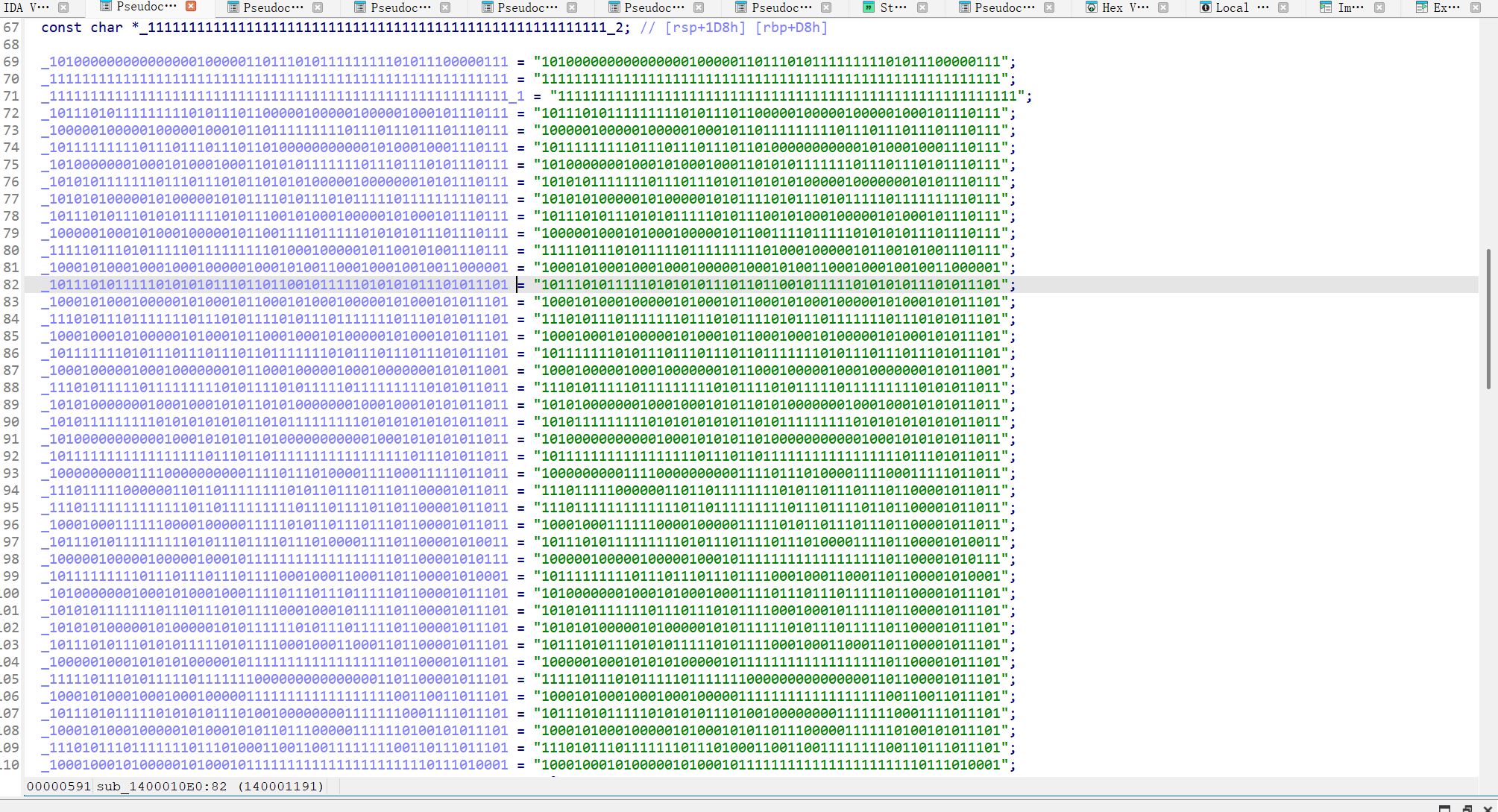1498x812 pixels.
Task: Close the Imports tab
Action: [x=1379, y=7]
